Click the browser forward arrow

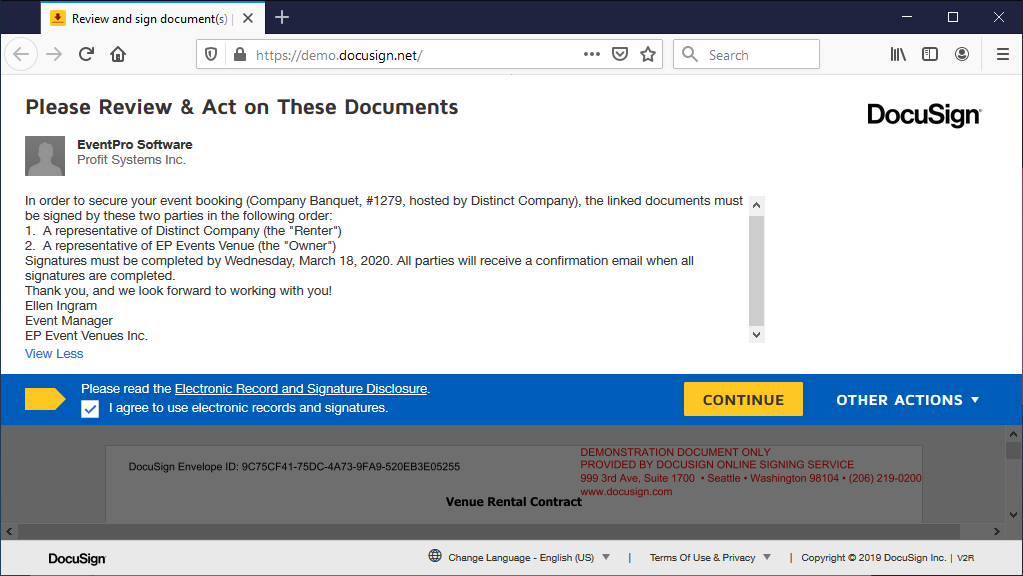(54, 54)
